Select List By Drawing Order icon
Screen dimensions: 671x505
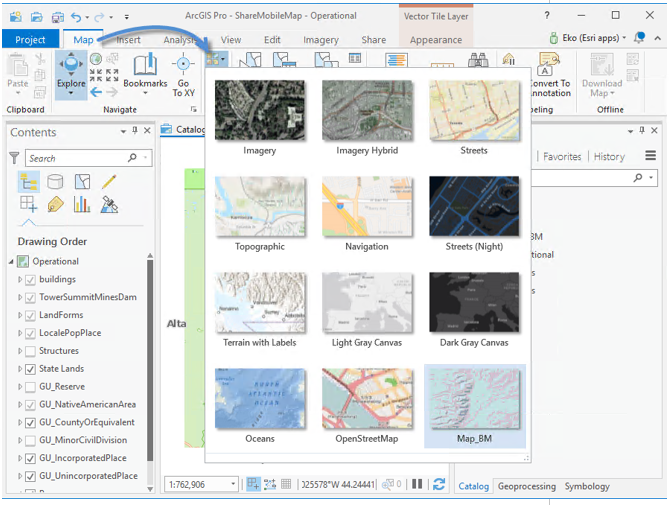29,182
